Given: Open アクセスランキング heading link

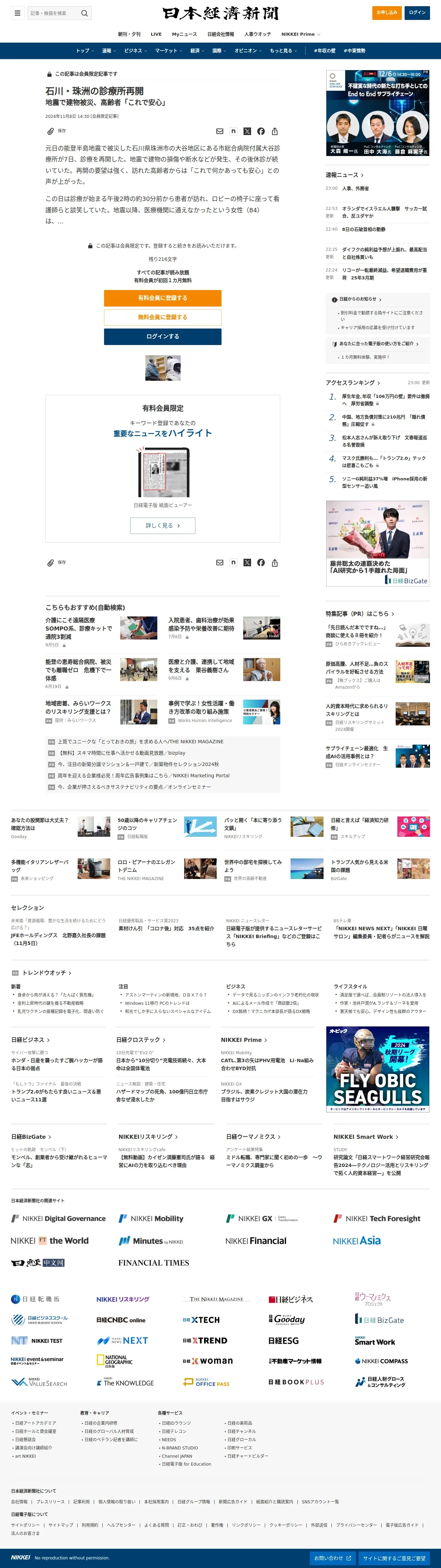Looking at the screenshot, I should point(353,383).
